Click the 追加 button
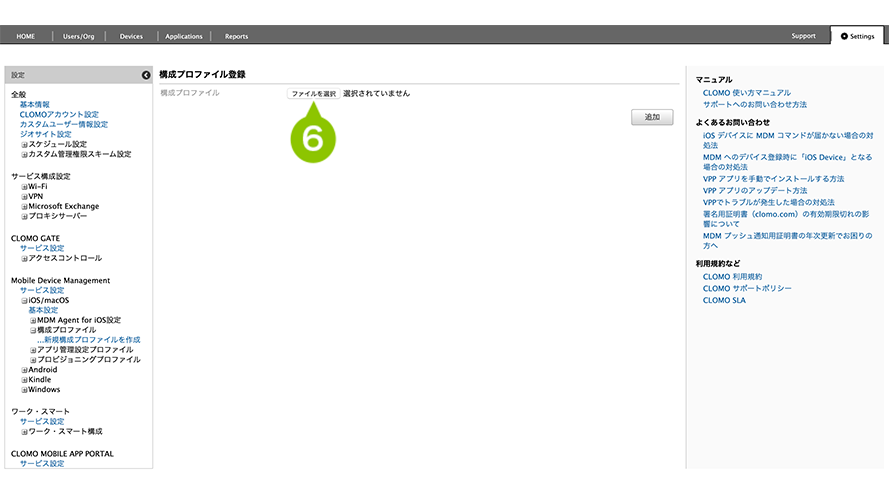The image size is (889, 500). pos(652,117)
